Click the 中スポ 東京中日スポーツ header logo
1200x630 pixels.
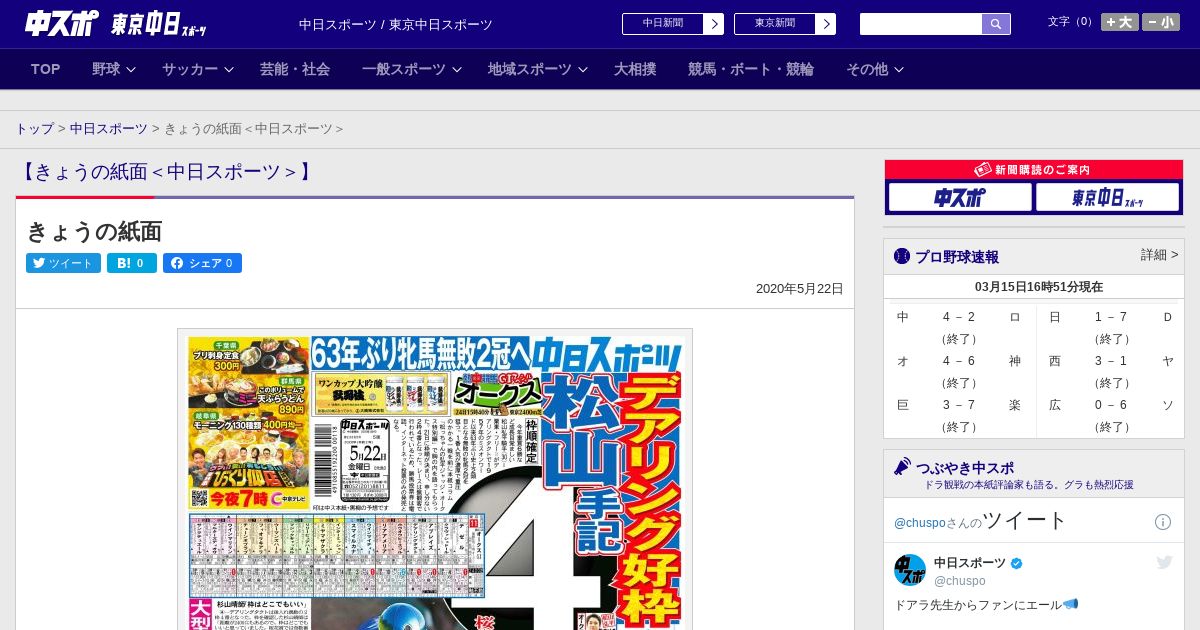coord(116,24)
